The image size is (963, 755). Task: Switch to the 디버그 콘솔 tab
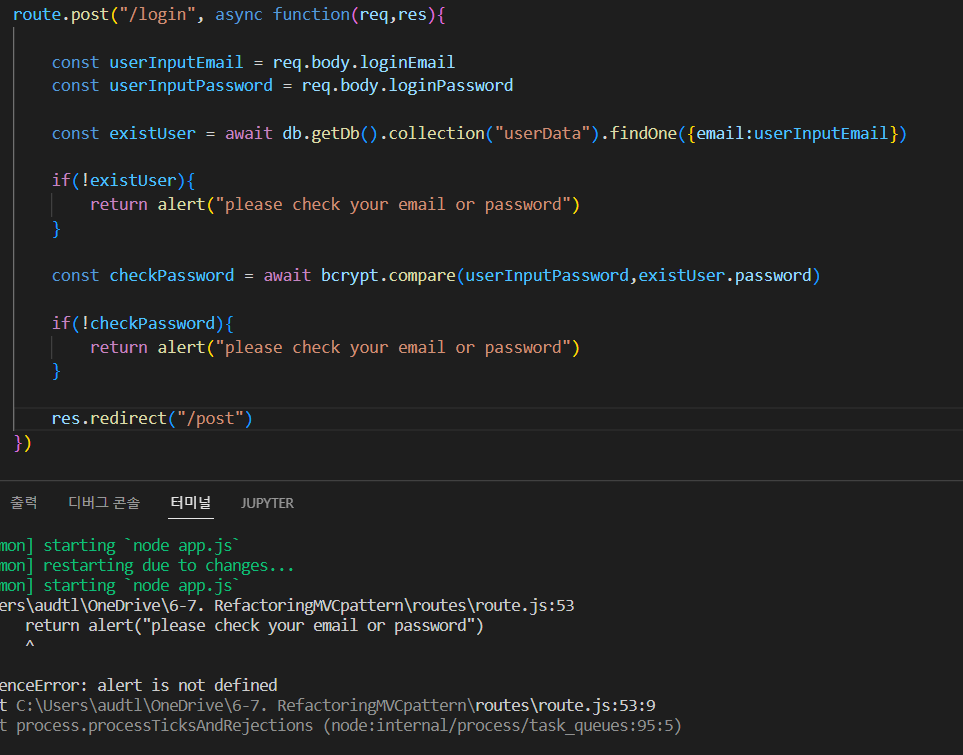click(x=104, y=503)
